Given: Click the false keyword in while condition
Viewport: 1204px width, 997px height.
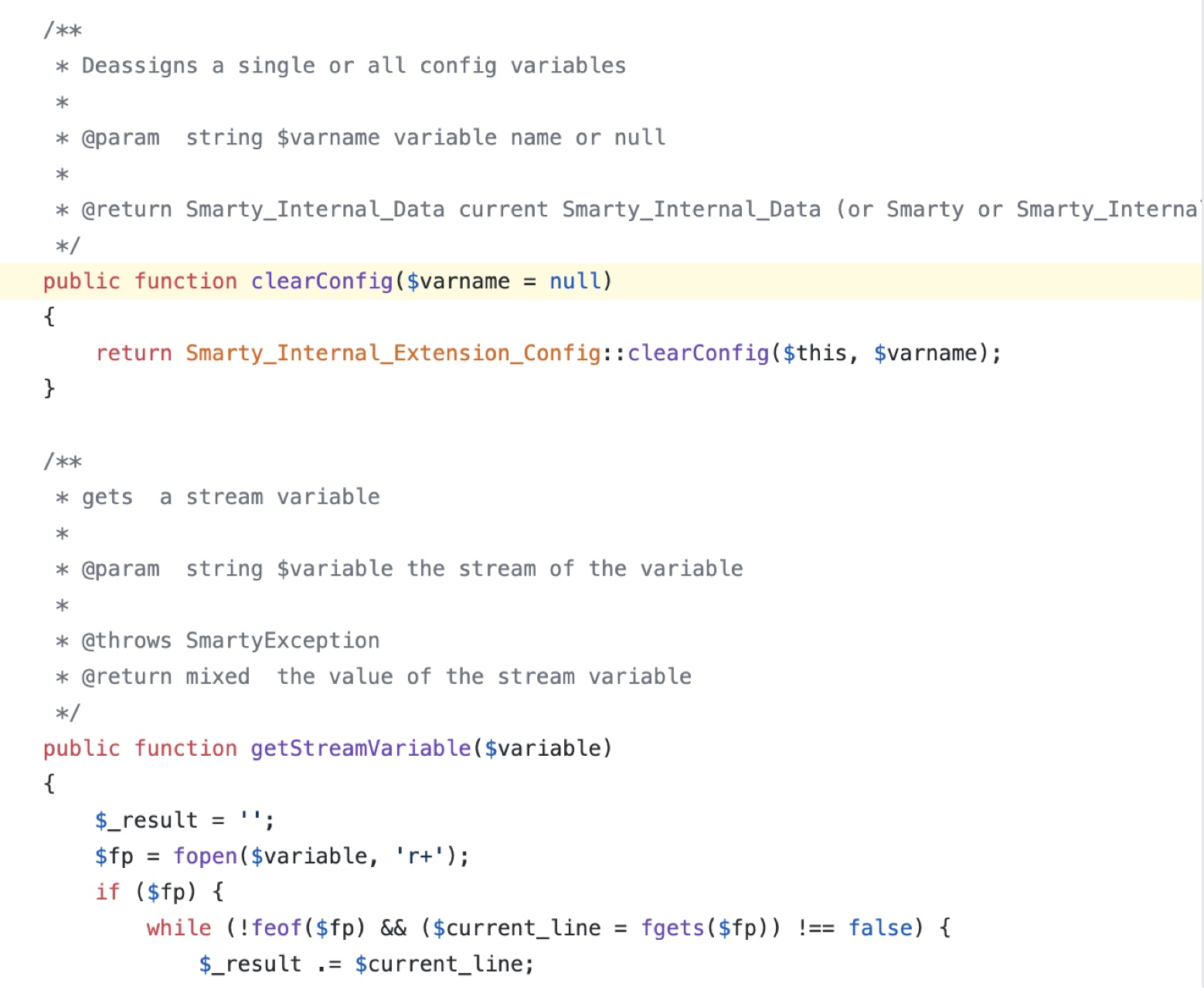Looking at the screenshot, I should 880,928.
